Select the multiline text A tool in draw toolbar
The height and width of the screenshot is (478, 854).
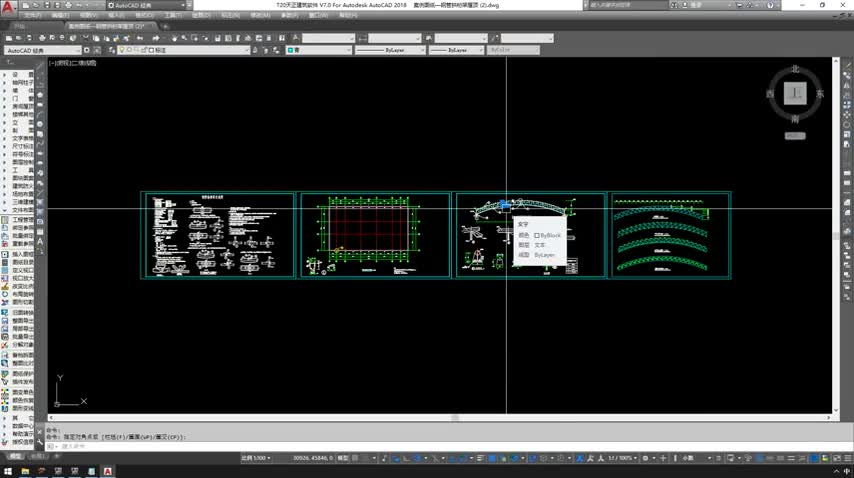click(x=40, y=241)
